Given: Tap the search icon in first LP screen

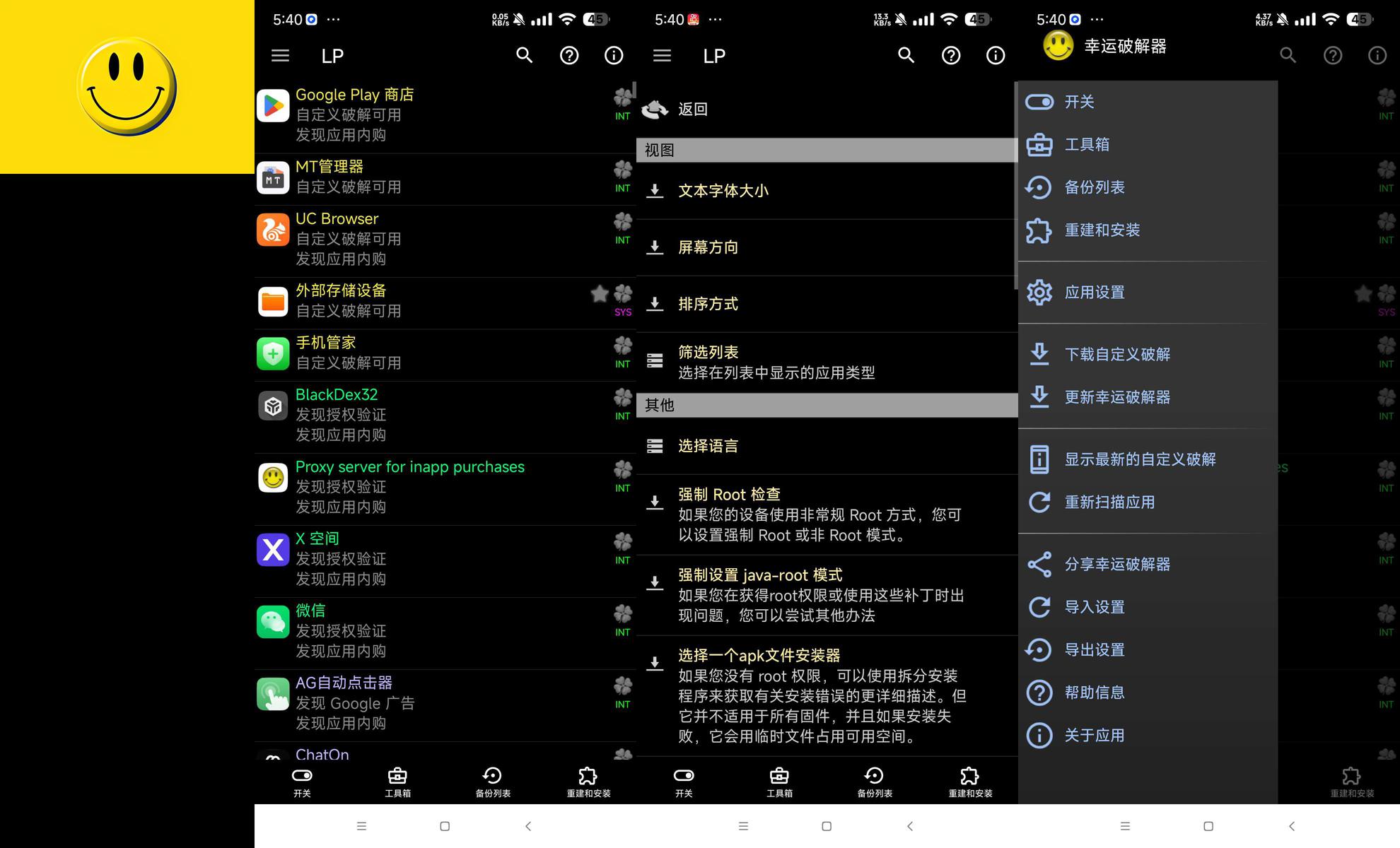Looking at the screenshot, I should coord(524,55).
